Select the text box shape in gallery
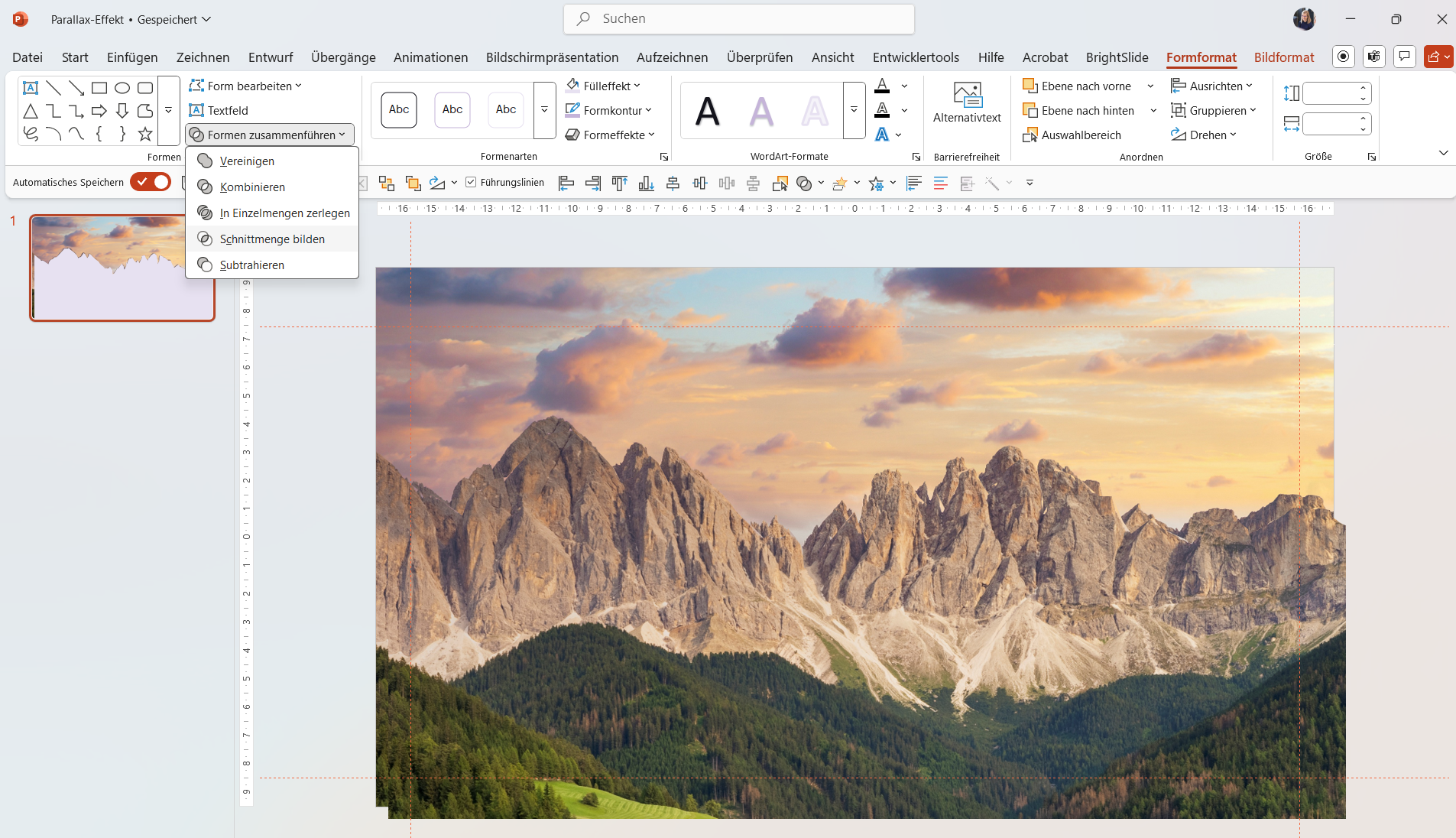 [x=31, y=87]
